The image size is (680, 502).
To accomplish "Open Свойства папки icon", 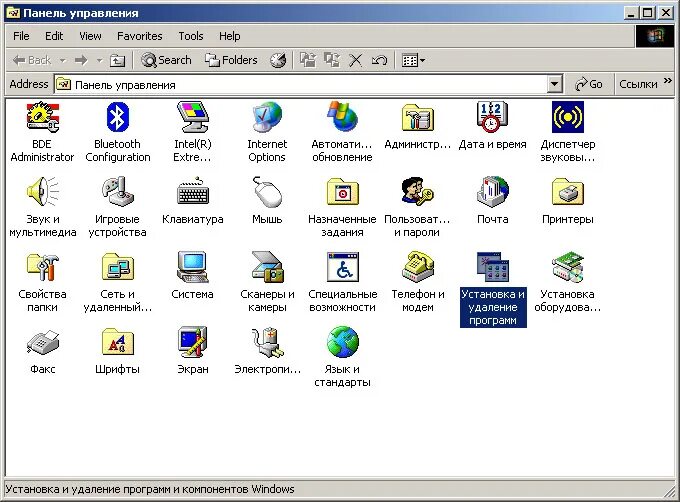I will (x=42, y=267).
